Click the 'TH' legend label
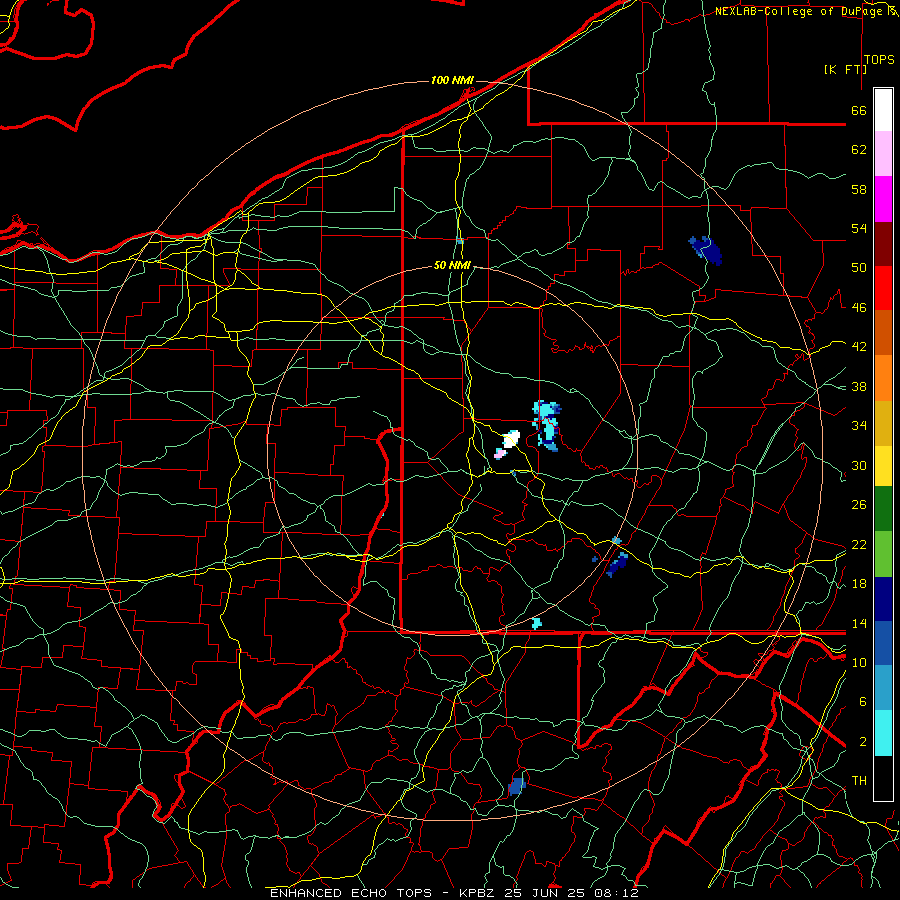Viewport: 900px width, 900px height. [859, 781]
